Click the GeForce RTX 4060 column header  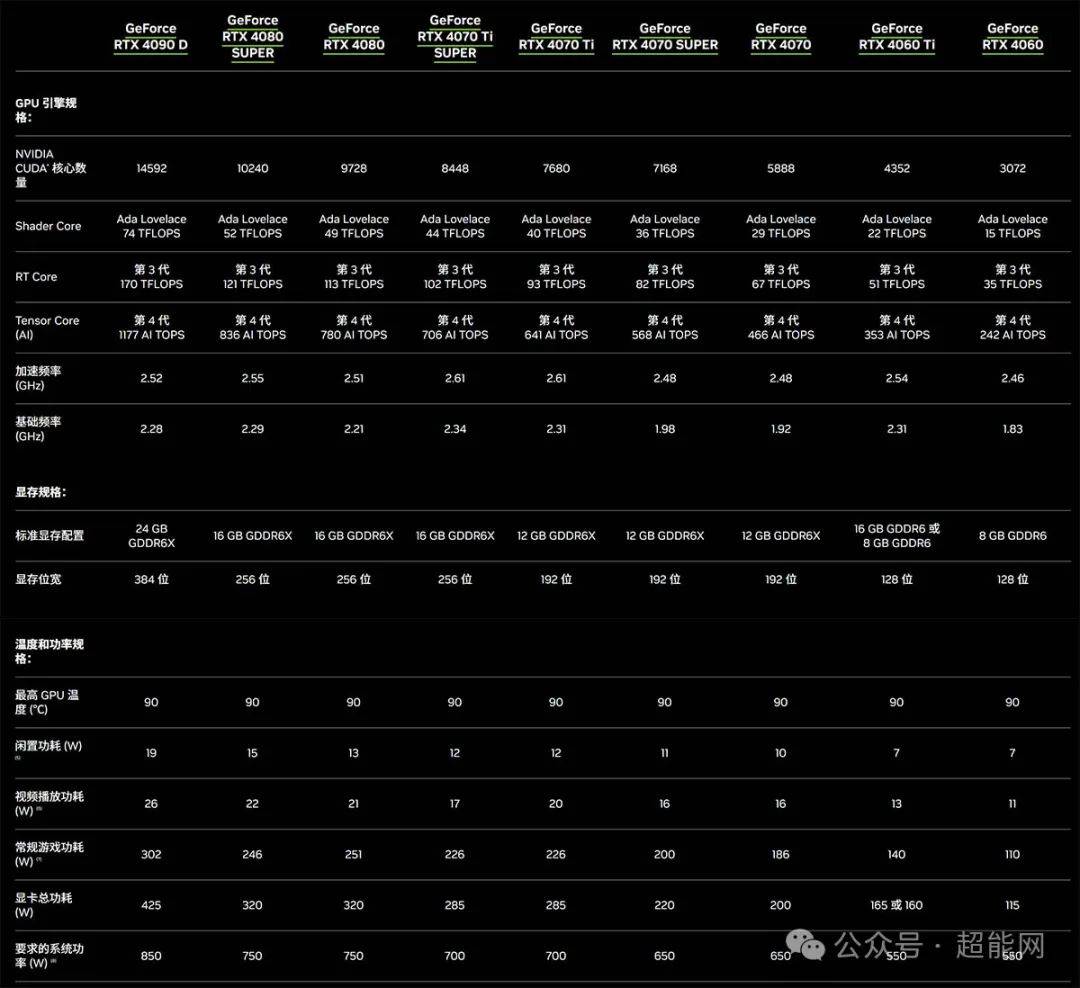[x=1012, y=37]
